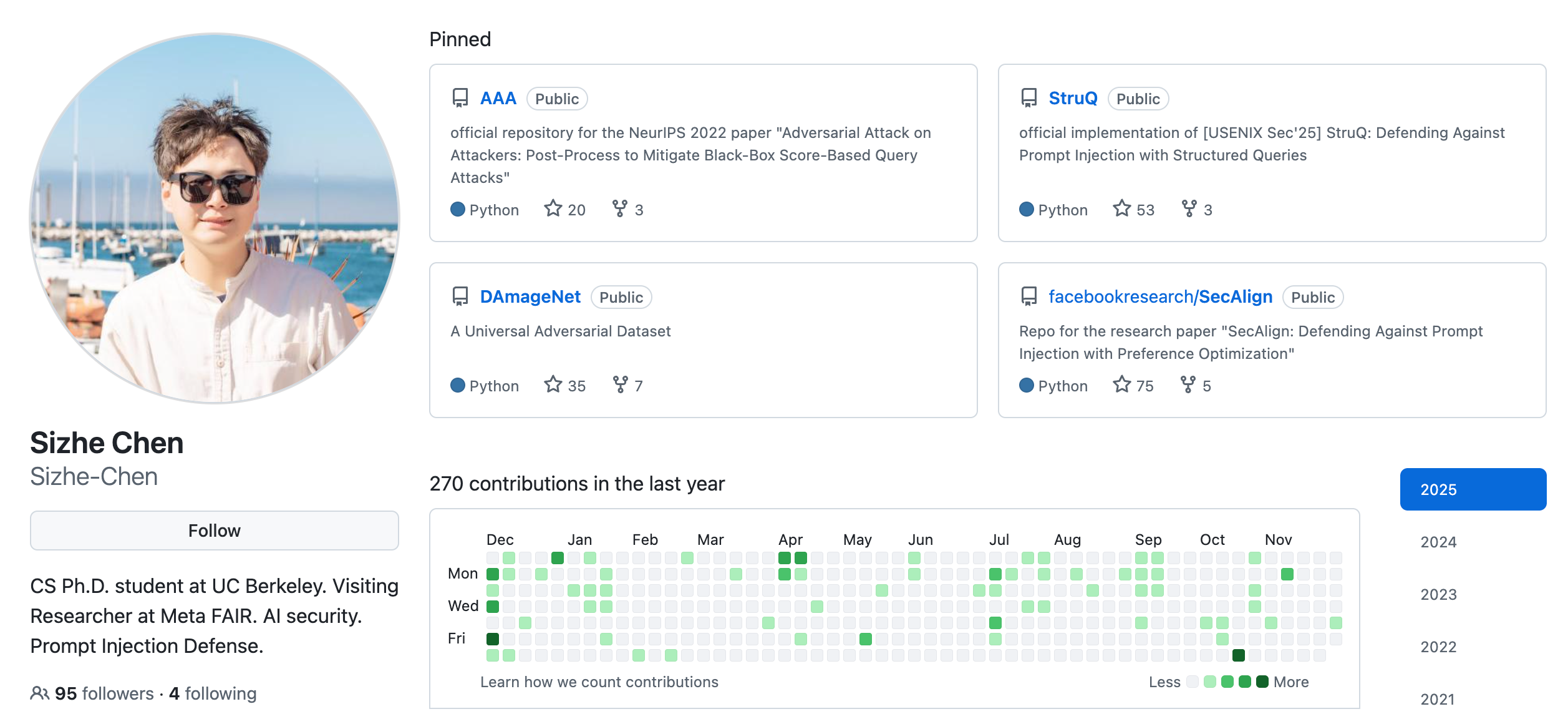Click the fork icon on the AAA repository
Screen dimensions: 1568x724
(619, 208)
